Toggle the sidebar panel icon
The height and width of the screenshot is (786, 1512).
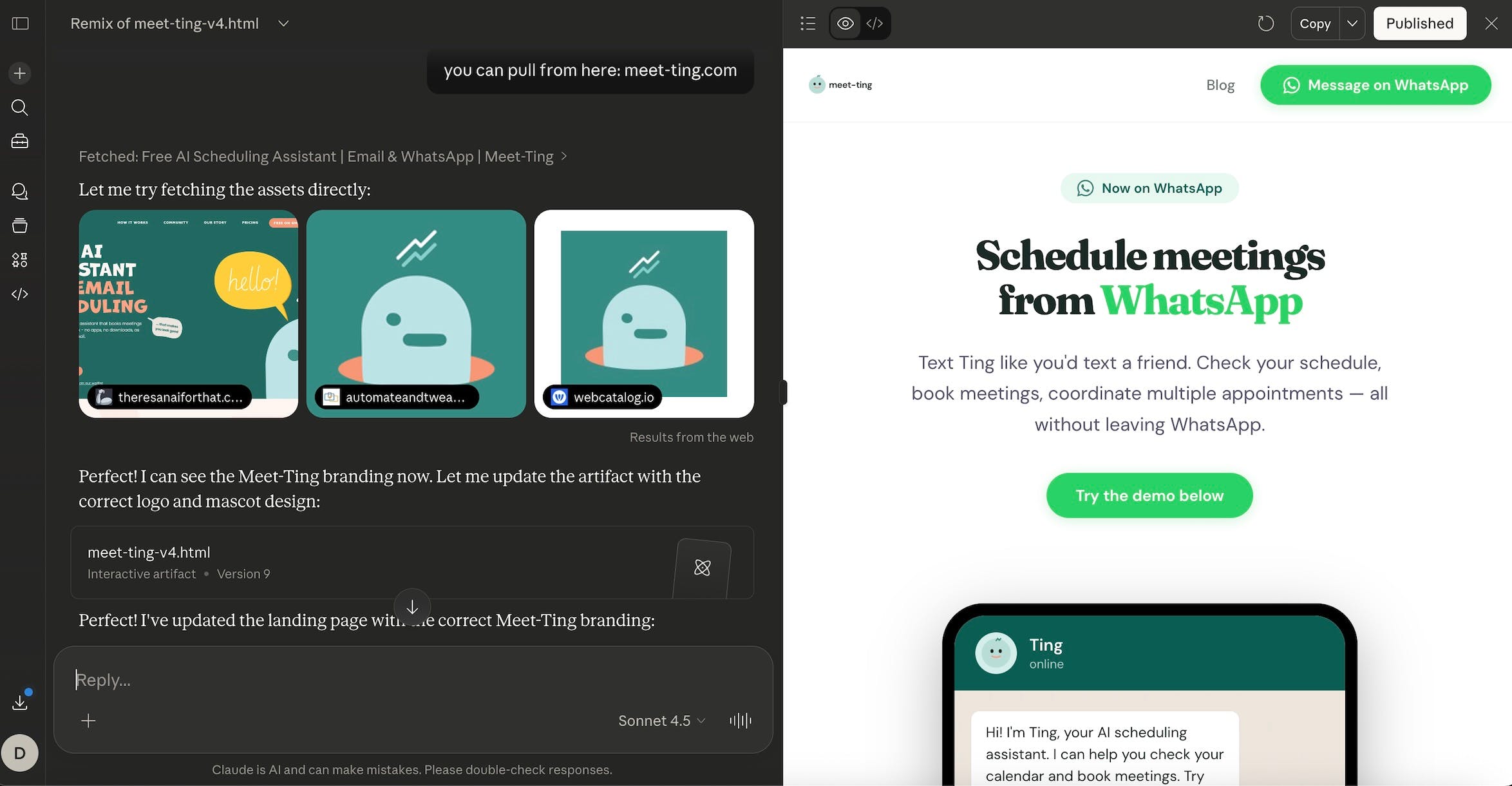(x=21, y=23)
